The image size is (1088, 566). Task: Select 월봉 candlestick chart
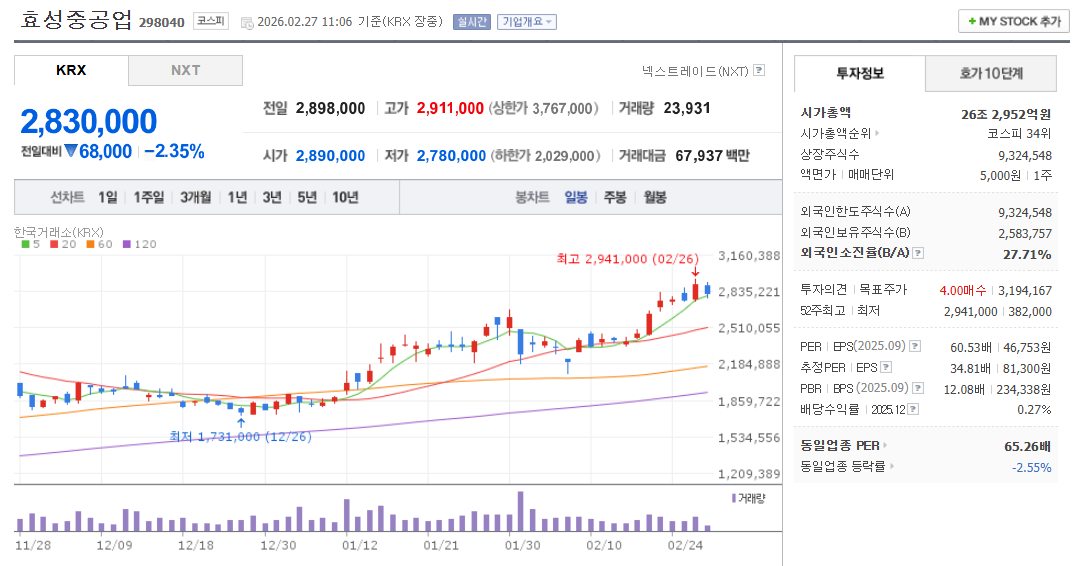[655, 198]
